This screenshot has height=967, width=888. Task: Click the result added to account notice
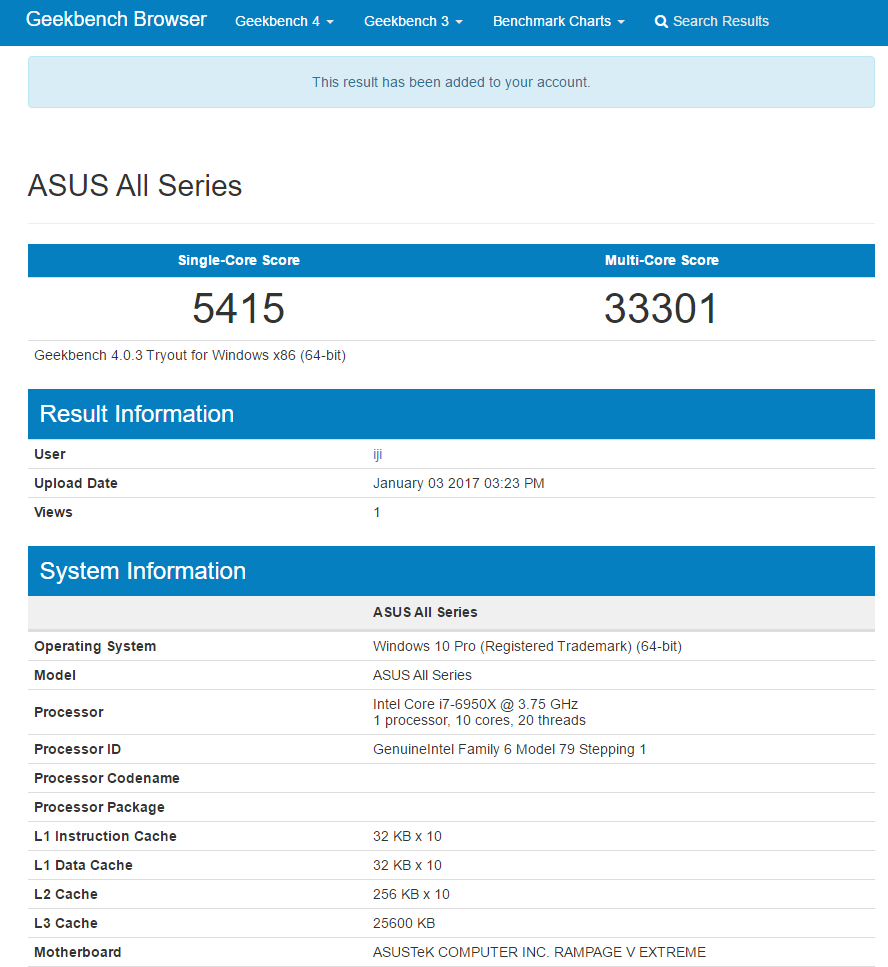451,82
